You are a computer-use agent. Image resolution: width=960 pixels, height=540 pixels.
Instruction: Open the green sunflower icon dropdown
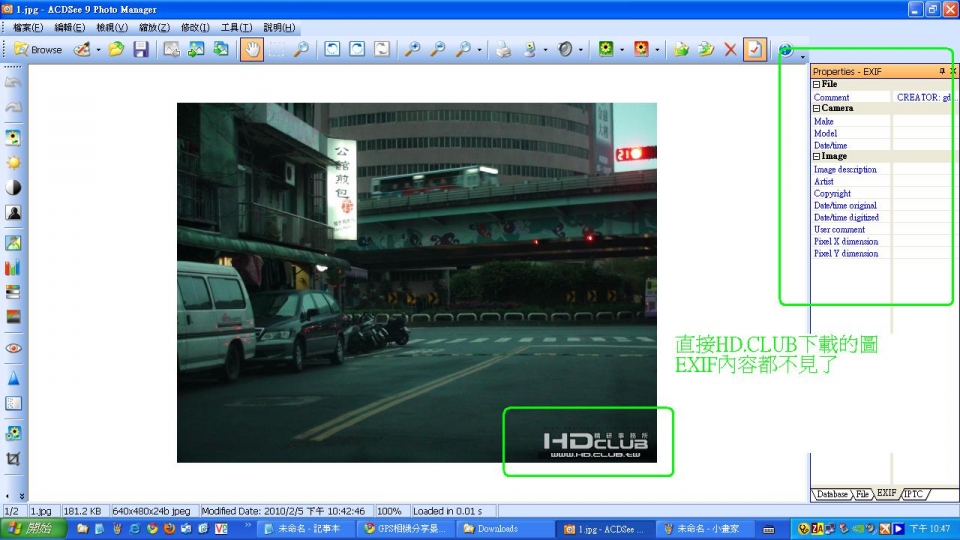(621, 50)
